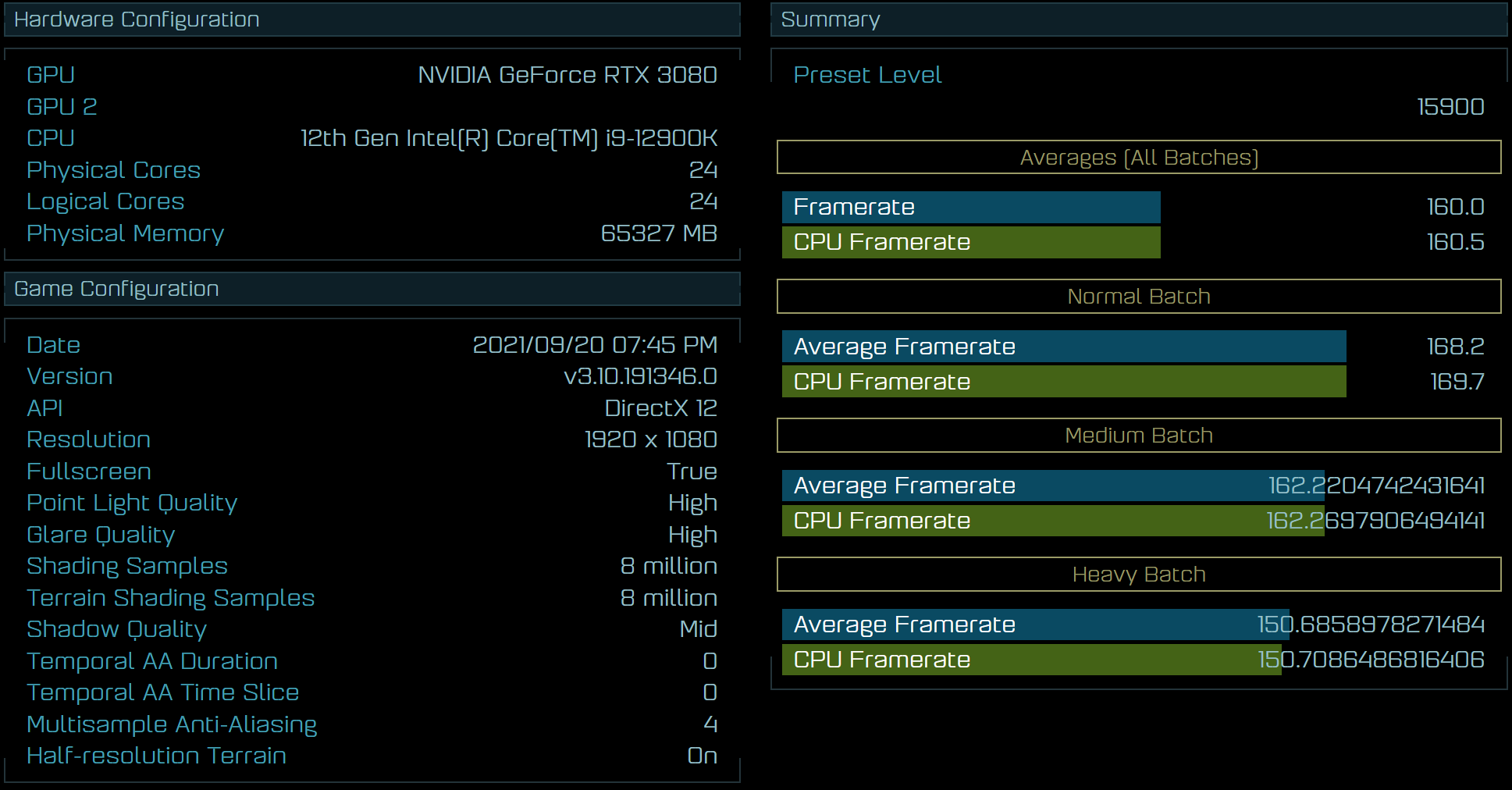This screenshot has width=1512, height=790.
Task: Click the NVIDIA GeForce RTX 3080 value
Action: pos(567,75)
